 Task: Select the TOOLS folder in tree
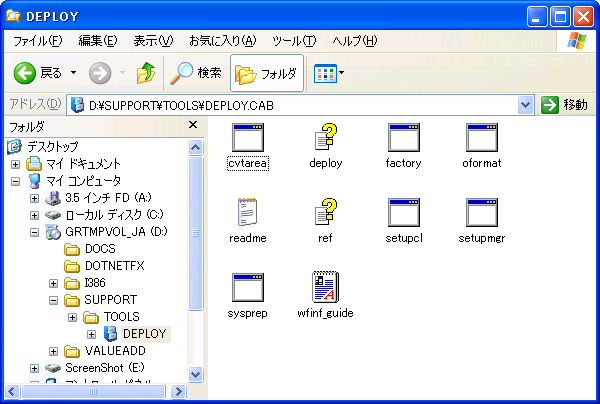(121, 317)
